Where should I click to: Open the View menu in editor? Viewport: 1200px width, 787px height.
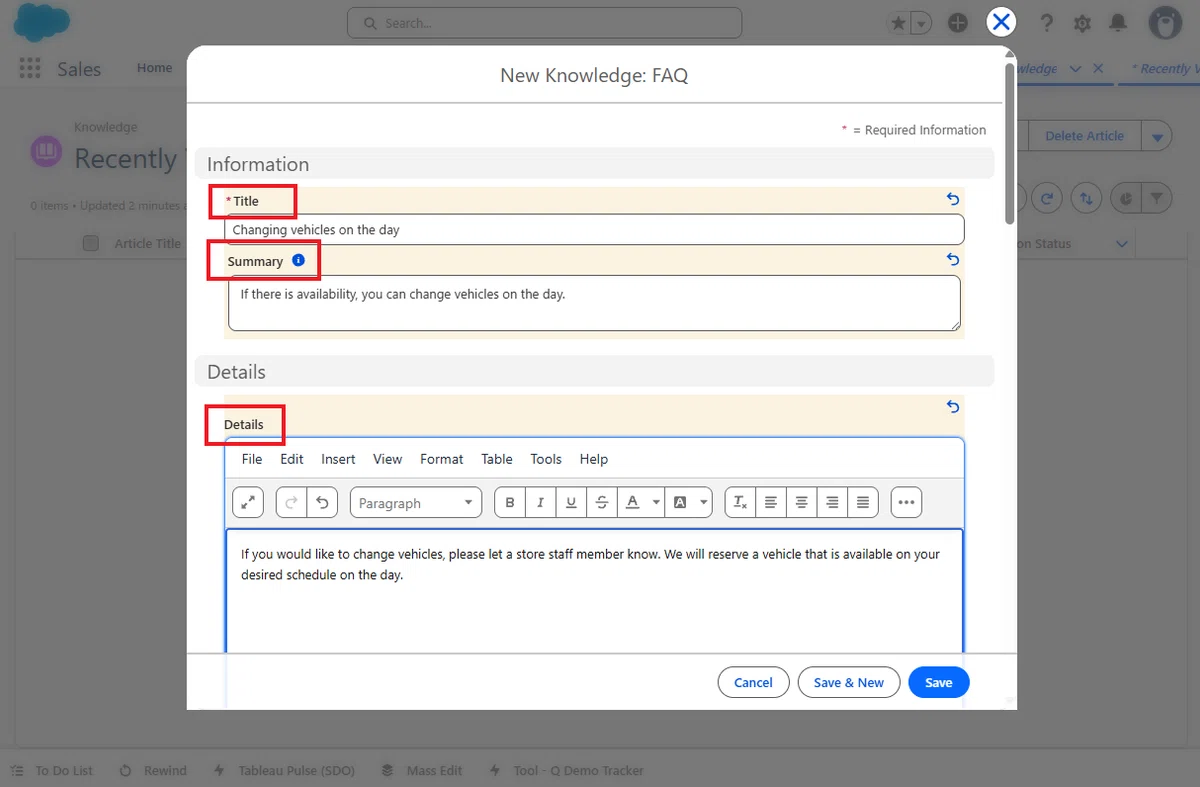click(x=388, y=459)
